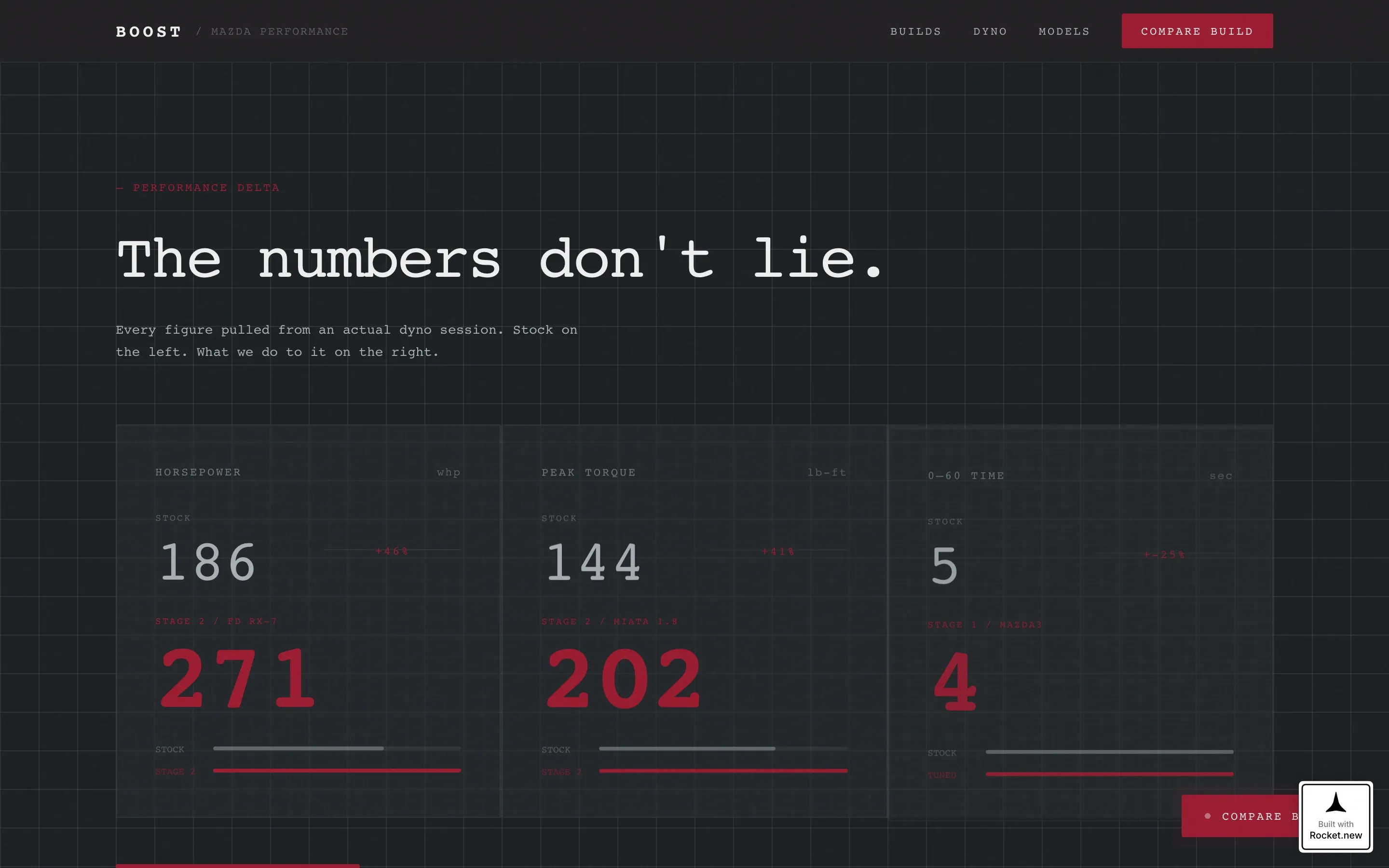The width and height of the screenshot is (1389, 868).
Task: Open the Built with Rocket.new badge text
Action: click(1335, 829)
